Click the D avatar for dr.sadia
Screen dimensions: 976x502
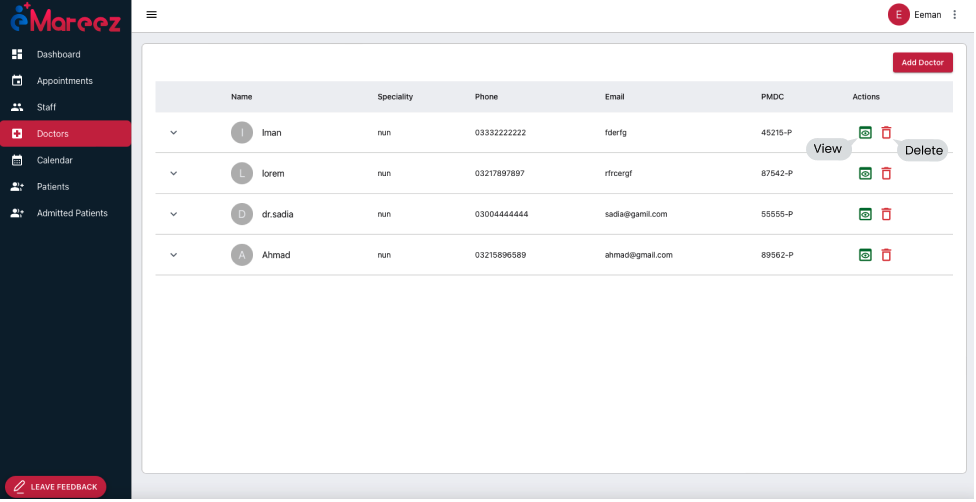[242, 214]
